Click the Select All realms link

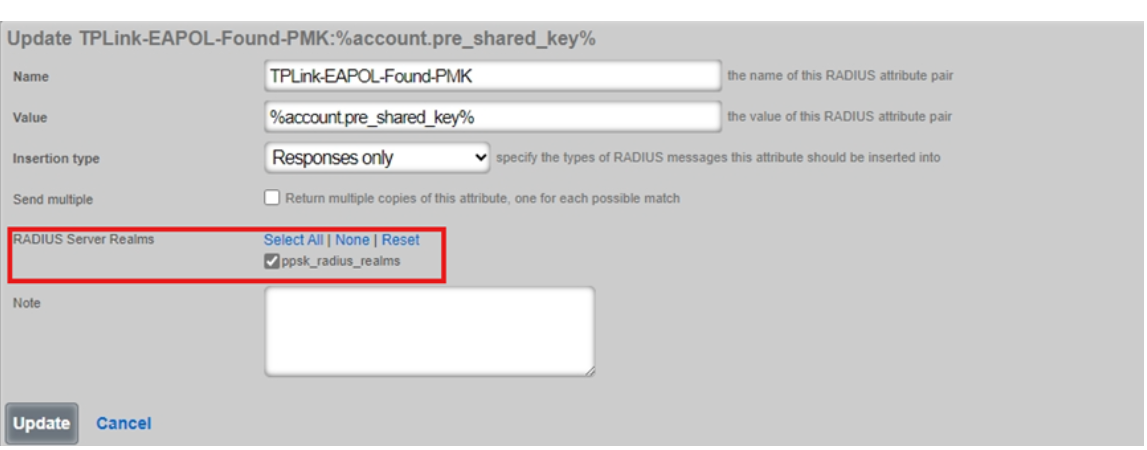click(x=293, y=240)
